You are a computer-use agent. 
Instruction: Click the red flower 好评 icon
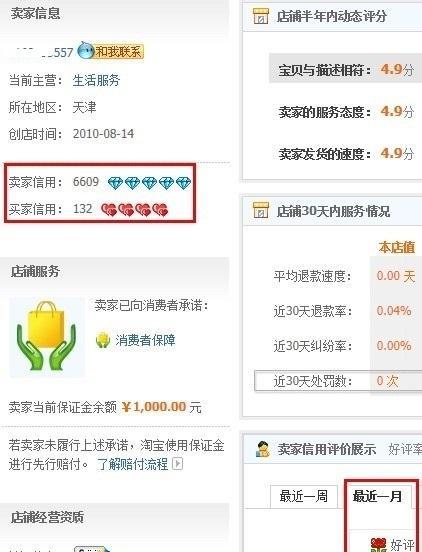[378, 545]
